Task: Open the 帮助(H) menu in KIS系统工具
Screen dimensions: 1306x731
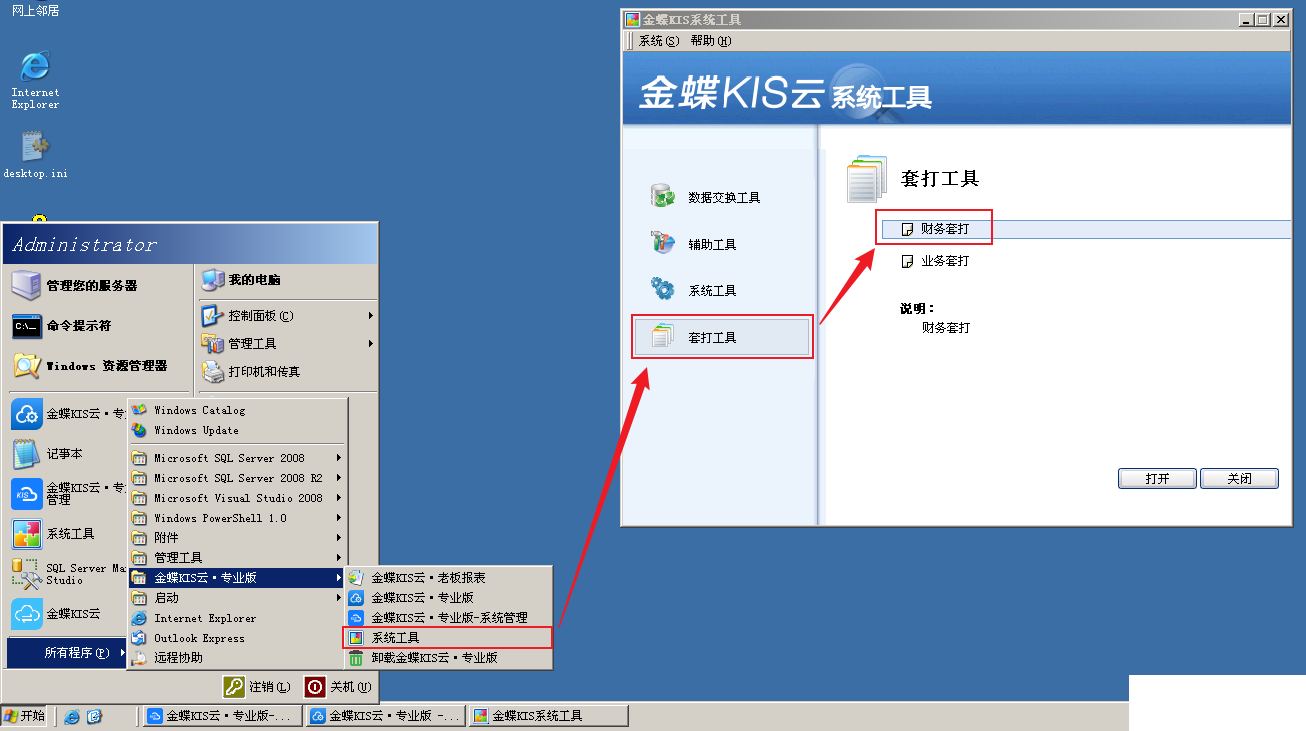Action: [x=711, y=41]
